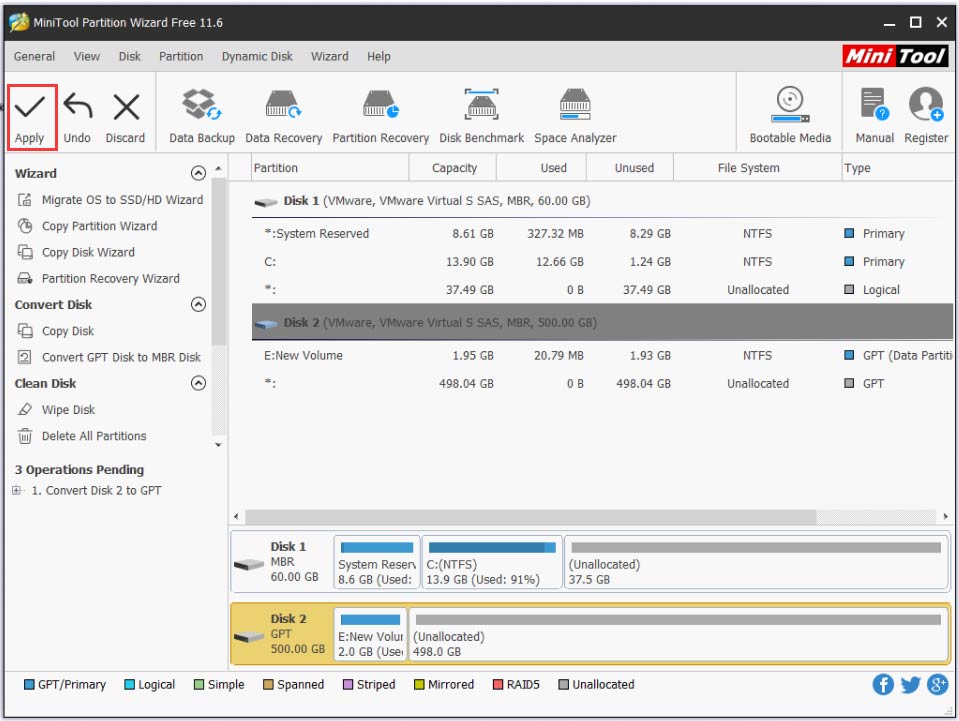Open the Disk menu
Viewport: 959px width, 721px height.
(130, 56)
